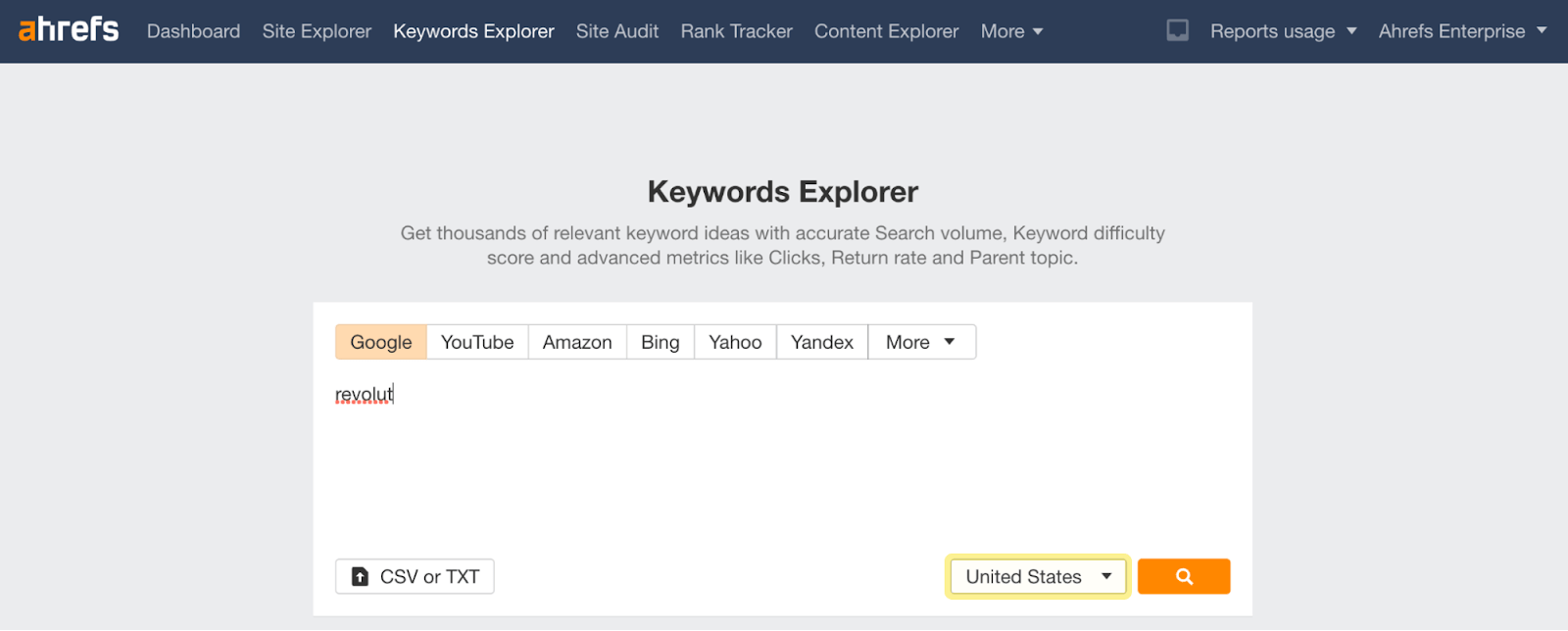This screenshot has height=631, width=1568.
Task: Select the Google search engine tab
Action: pyautogui.click(x=380, y=342)
